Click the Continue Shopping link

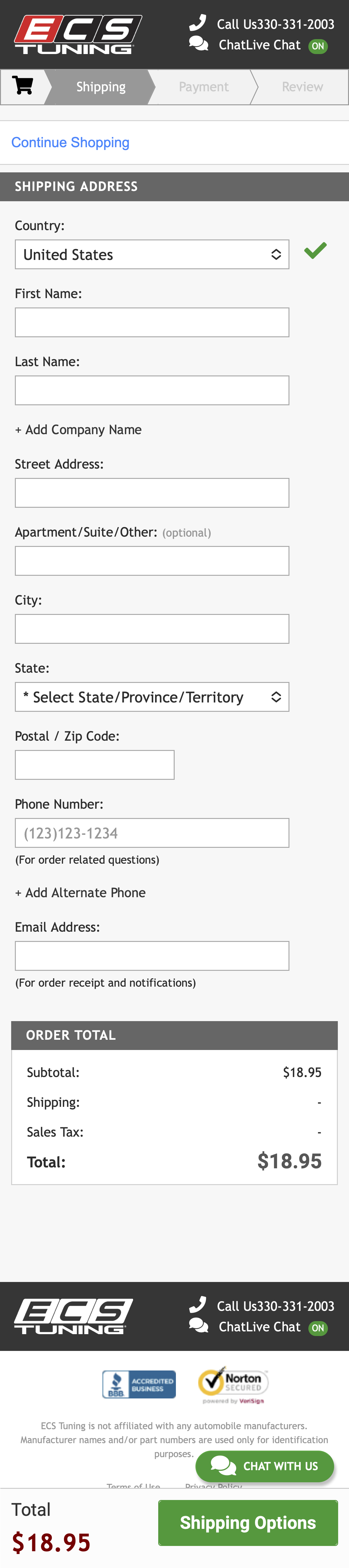click(70, 142)
